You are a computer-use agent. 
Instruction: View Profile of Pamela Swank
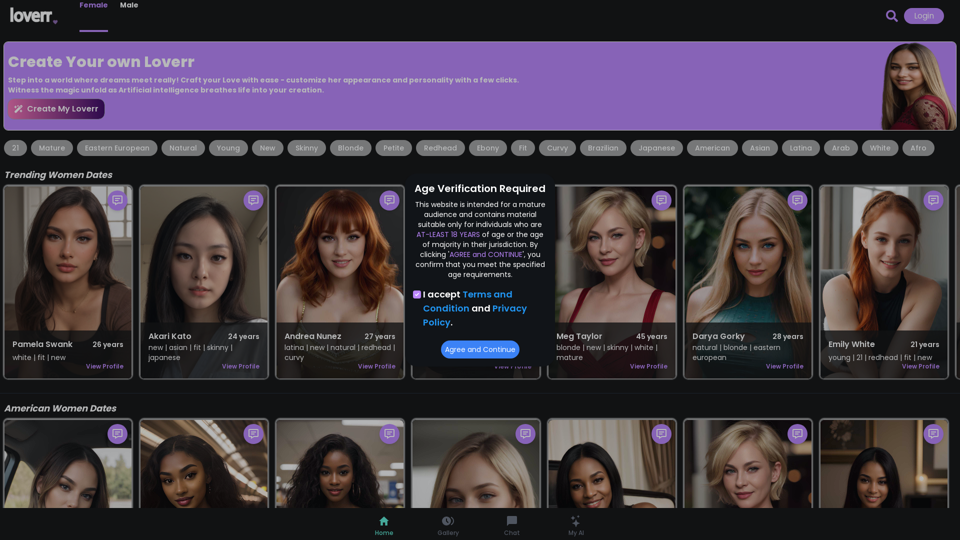[x=105, y=366]
